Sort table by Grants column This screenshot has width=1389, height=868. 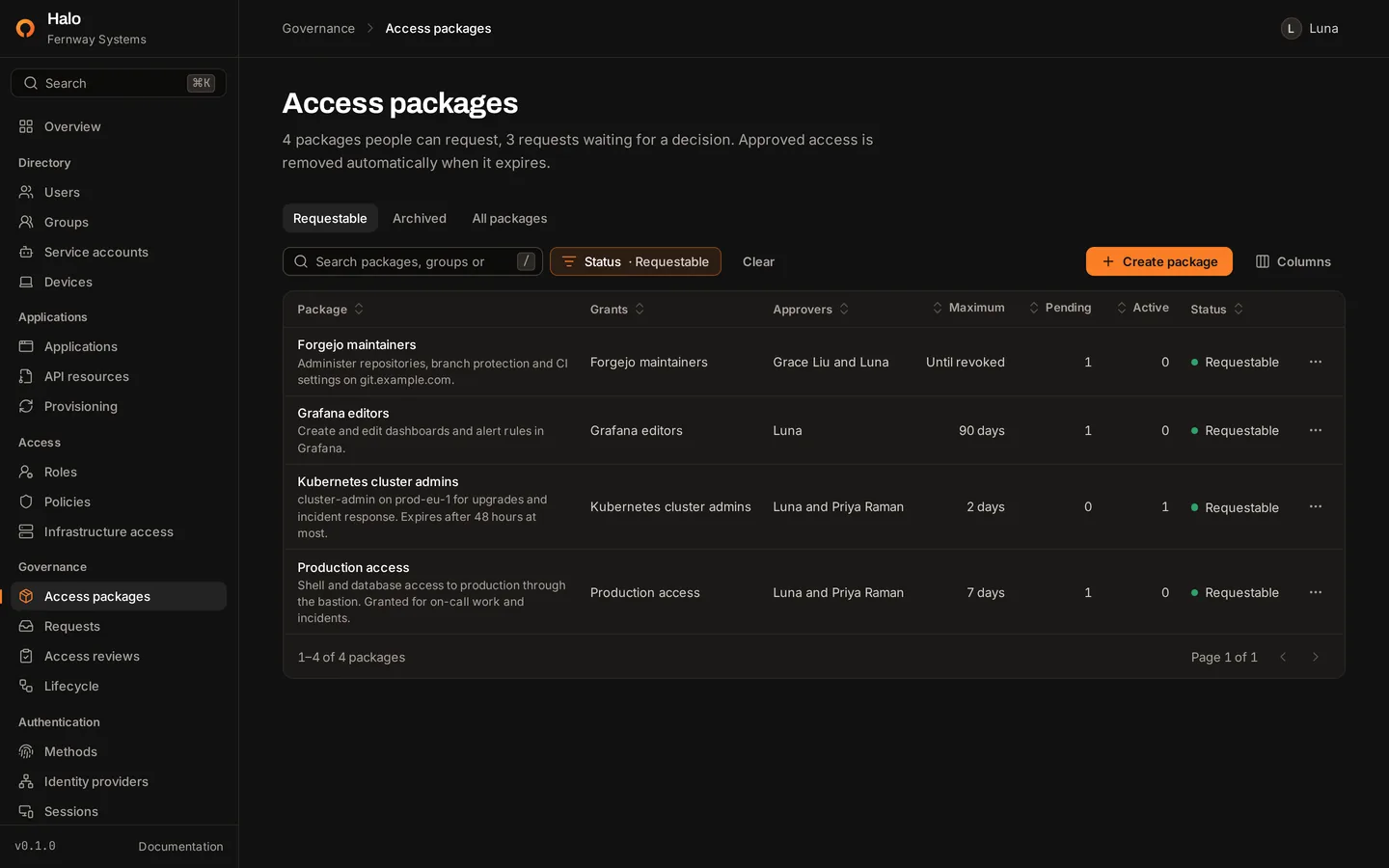coord(617,310)
